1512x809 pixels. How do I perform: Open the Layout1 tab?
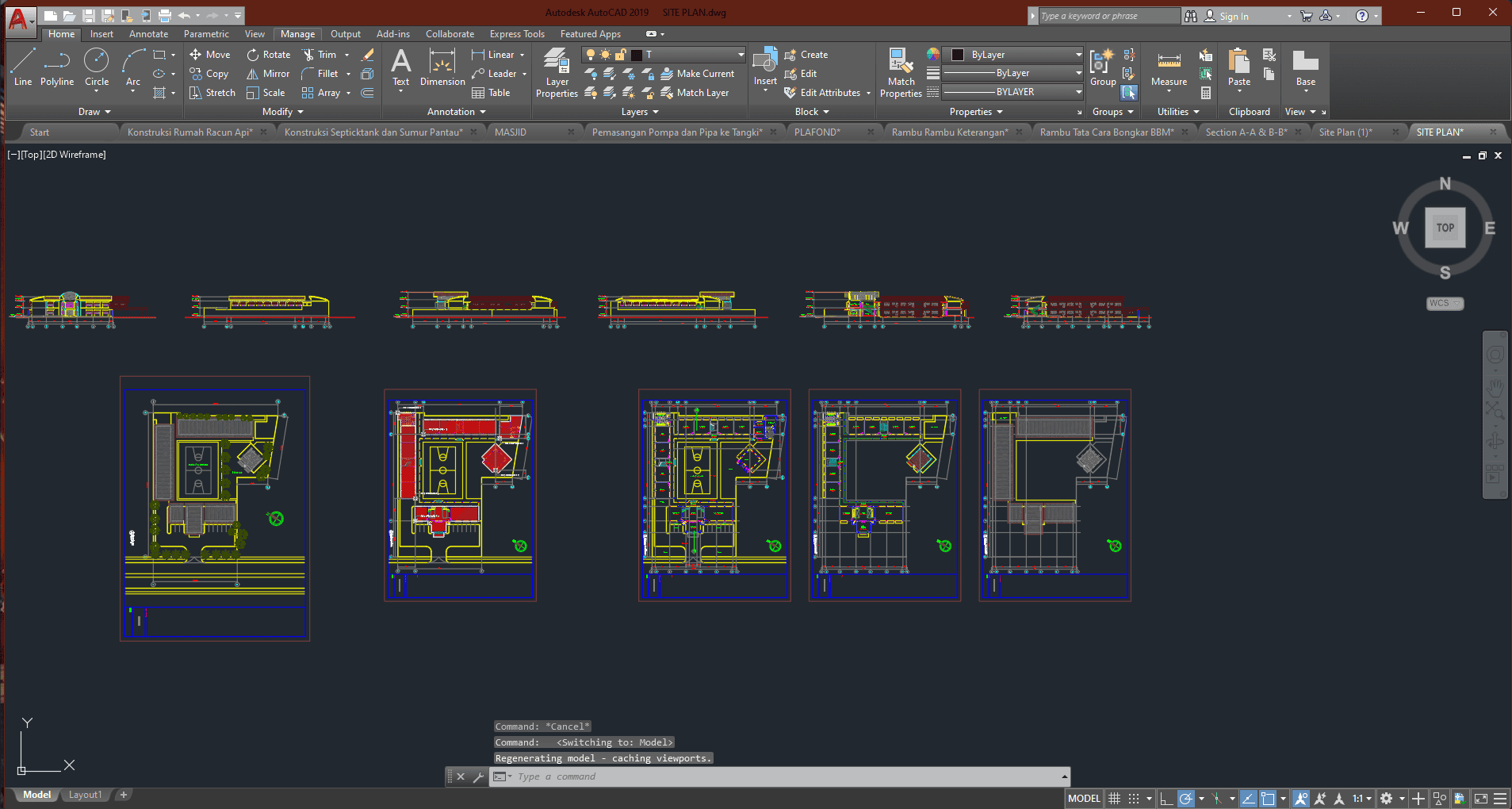click(85, 795)
